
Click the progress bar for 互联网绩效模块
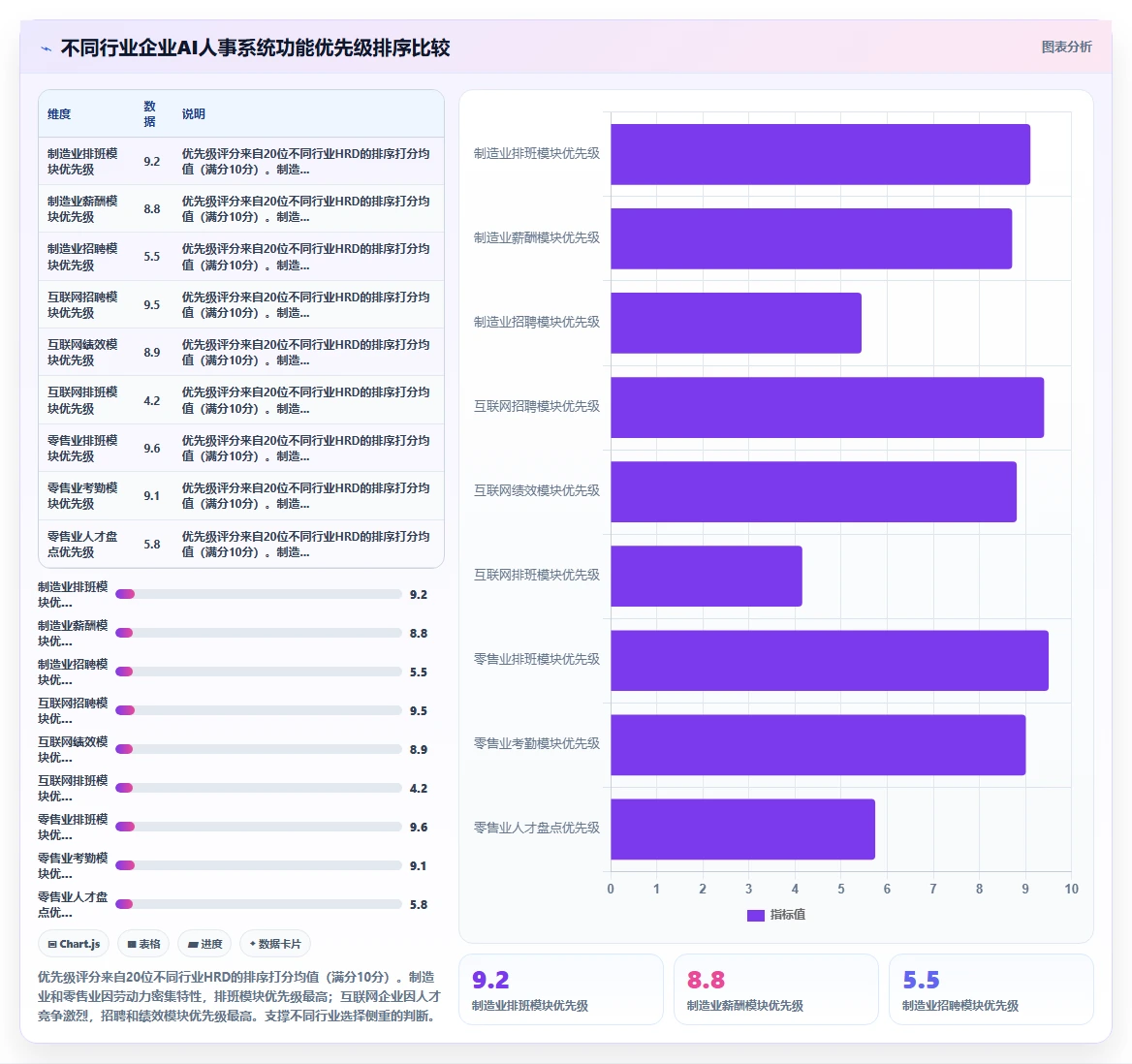(259, 749)
